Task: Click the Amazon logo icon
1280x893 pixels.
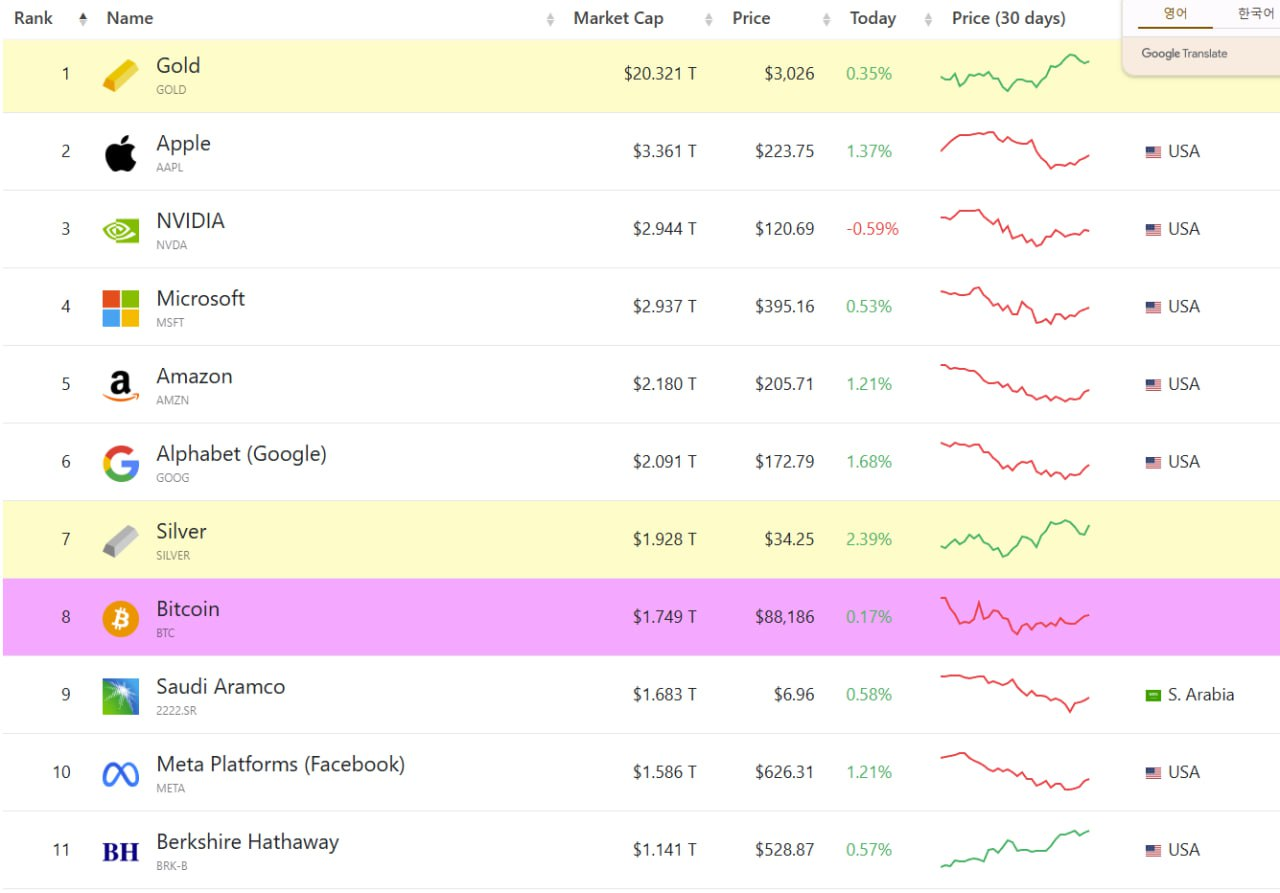Action: [x=121, y=386]
